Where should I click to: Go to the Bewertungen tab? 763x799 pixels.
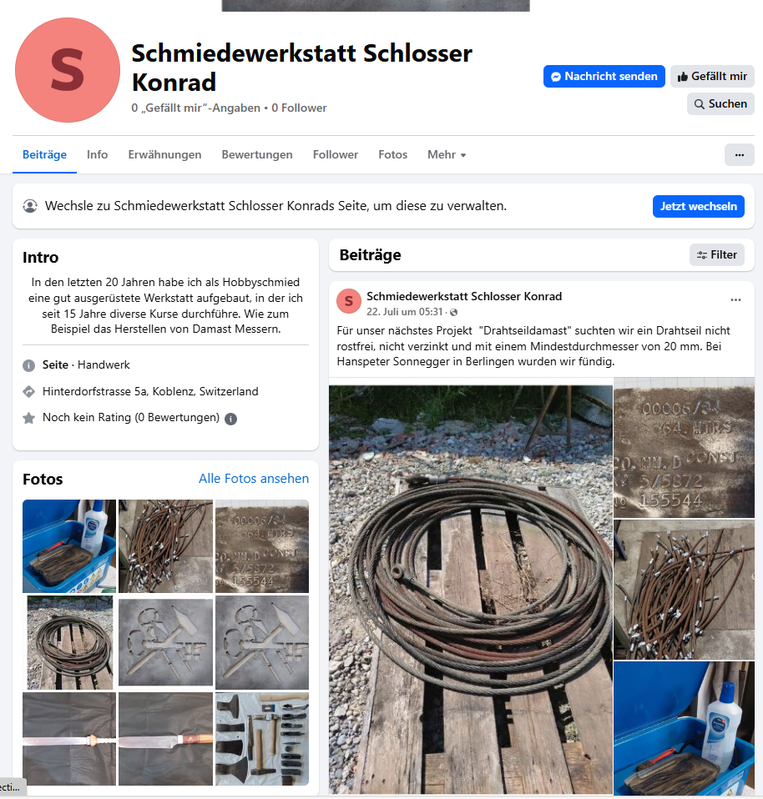tap(257, 155)
